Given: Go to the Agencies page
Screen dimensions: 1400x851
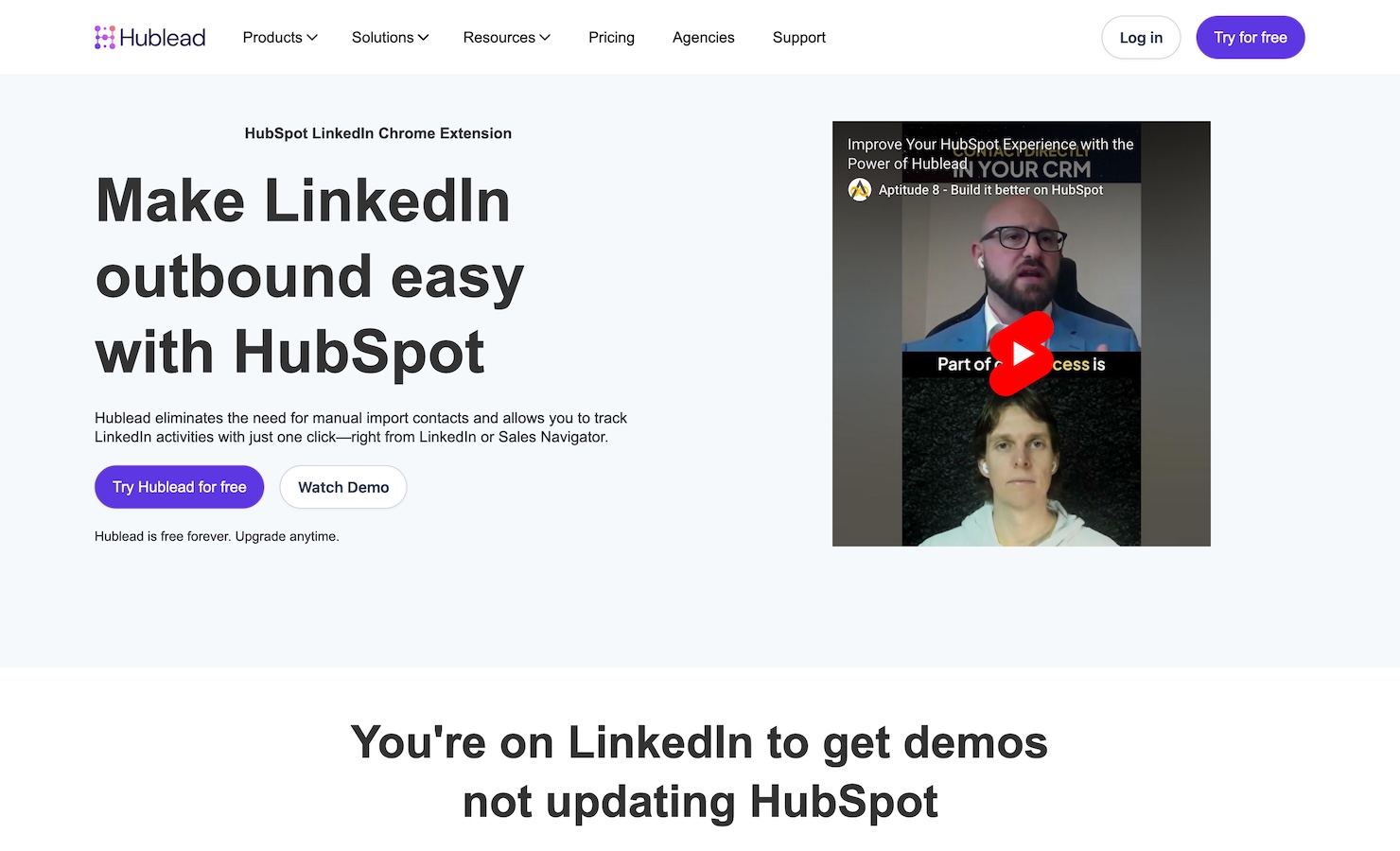Looking at the screenshot, I should [x=703, y=38].
